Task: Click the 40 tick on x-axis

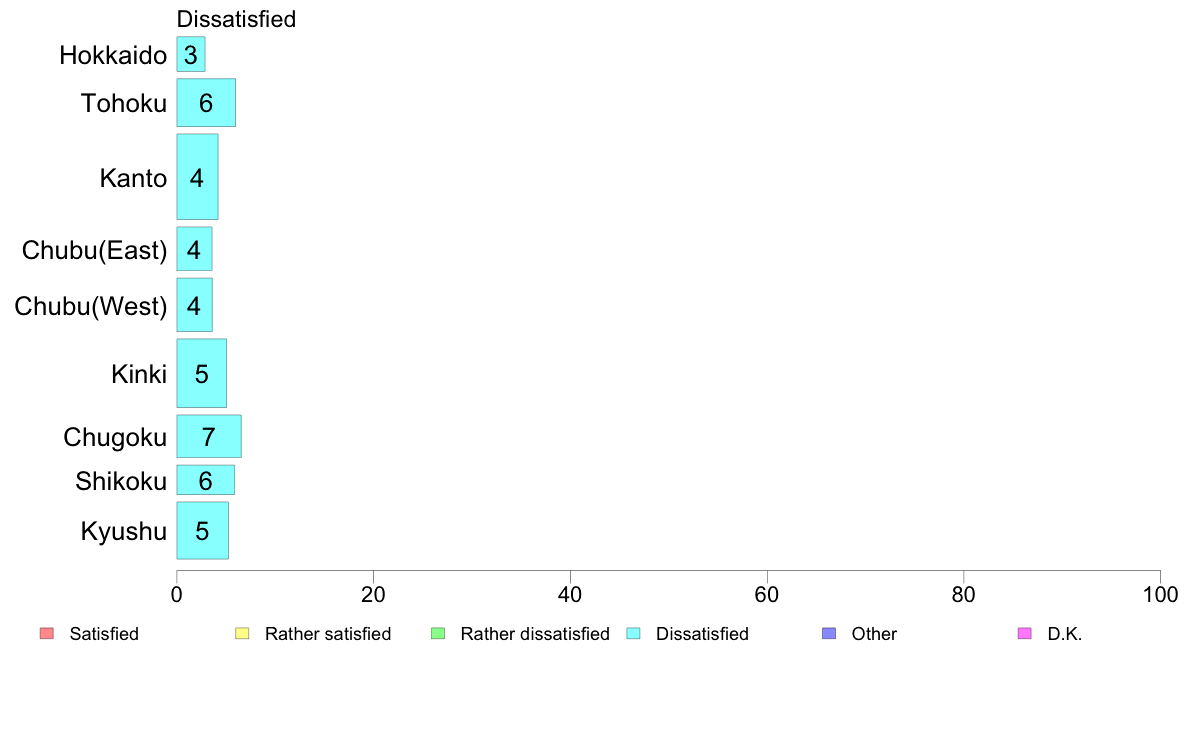Action: (570, 595)
